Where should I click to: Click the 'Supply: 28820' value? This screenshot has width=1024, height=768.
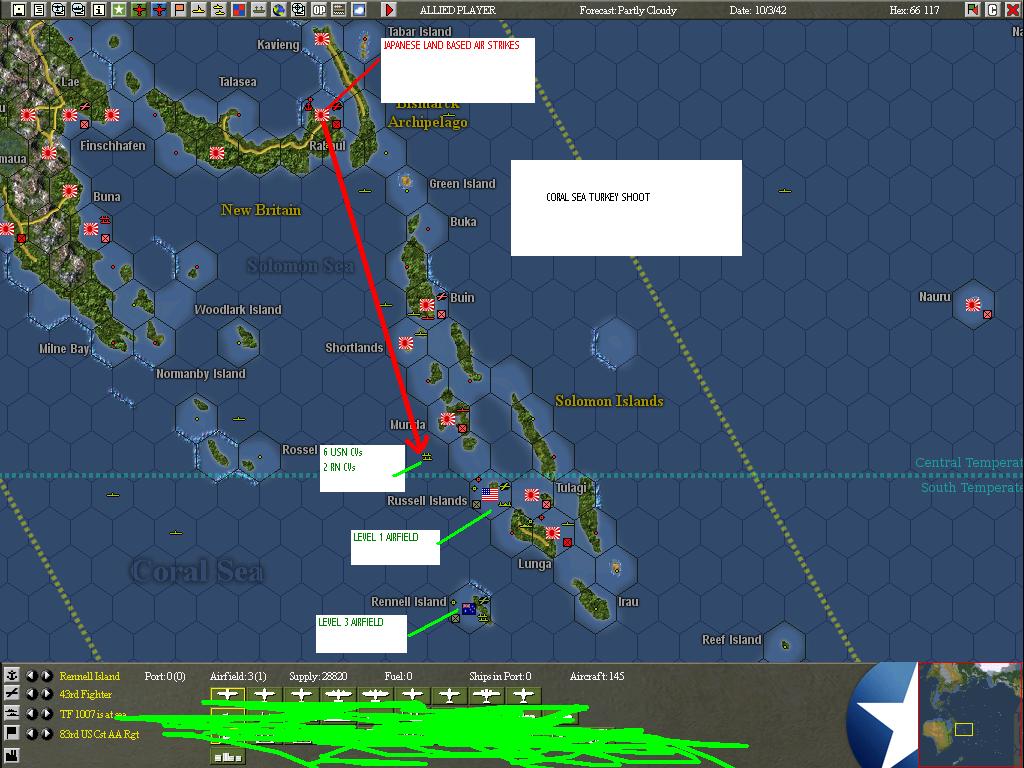click(x=319, y=676)
